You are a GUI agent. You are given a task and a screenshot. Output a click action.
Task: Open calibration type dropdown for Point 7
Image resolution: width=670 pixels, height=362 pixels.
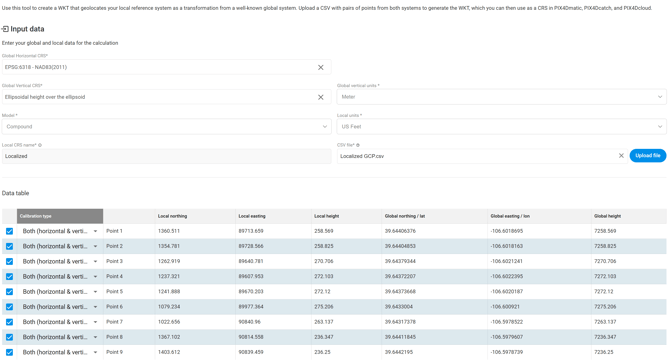pyautogui.click(x=60, y=322)
